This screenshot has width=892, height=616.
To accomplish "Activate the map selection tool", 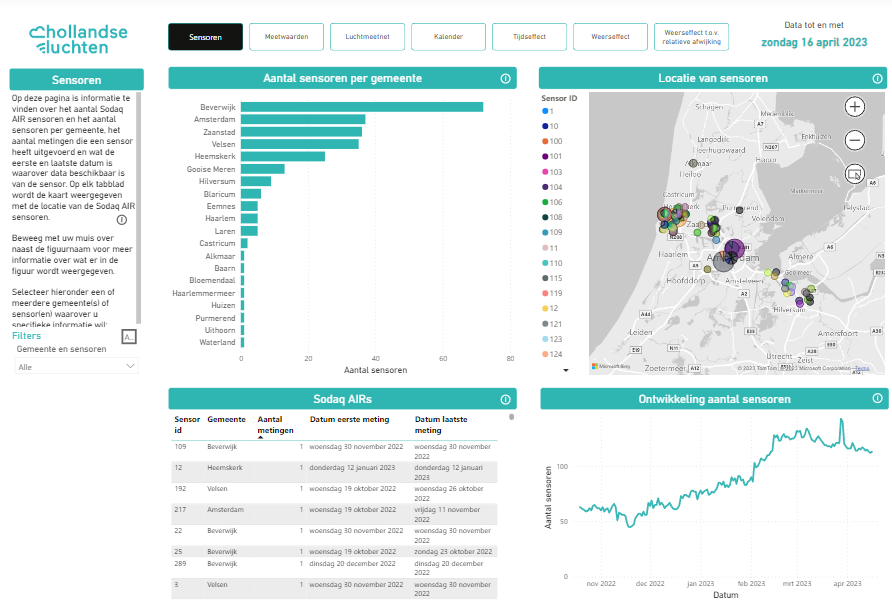I will [x=854, y=174].
